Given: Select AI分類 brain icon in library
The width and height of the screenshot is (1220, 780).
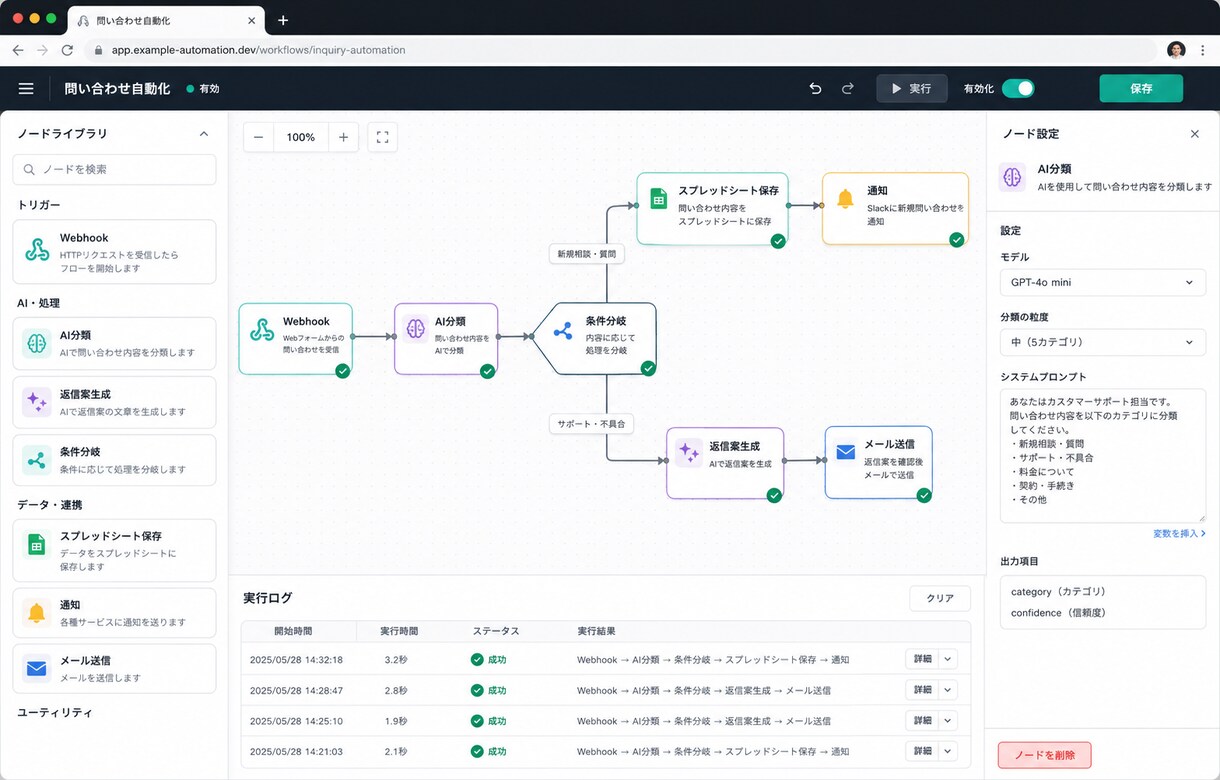Looking at the screenshot, I should click(37, 344).
